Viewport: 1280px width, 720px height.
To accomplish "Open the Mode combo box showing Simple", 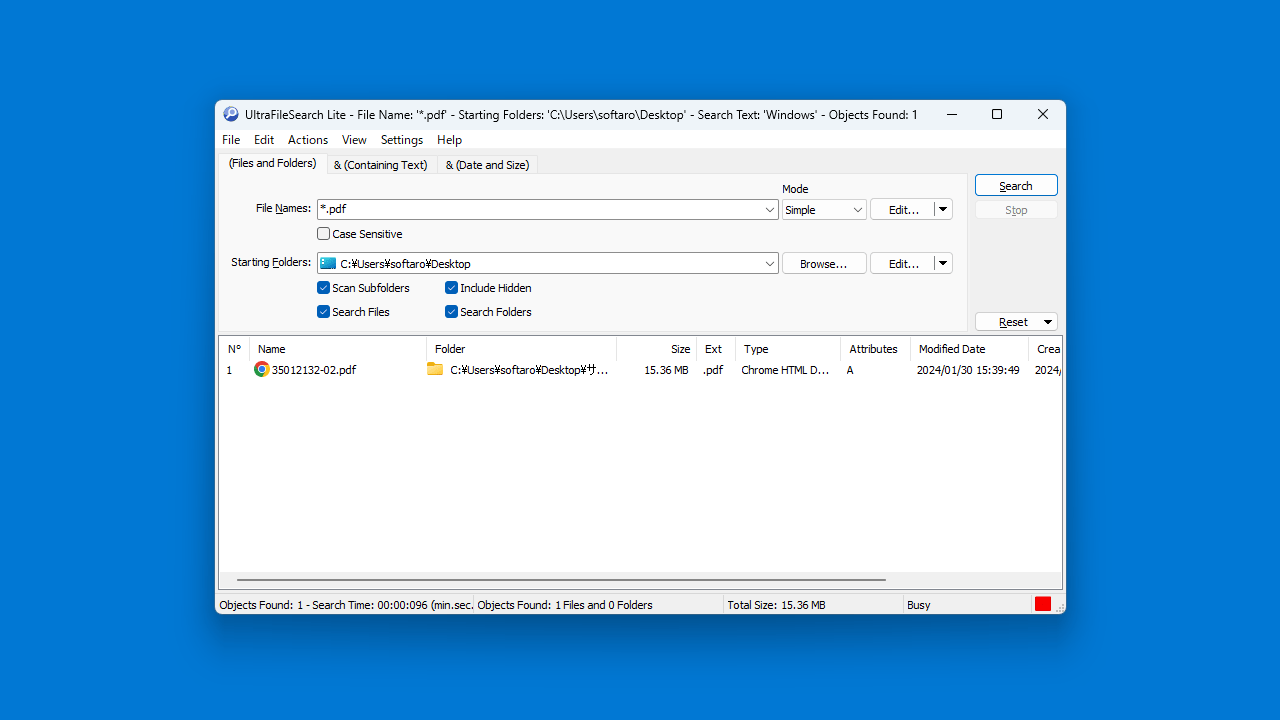I will (x=824, y=210).
